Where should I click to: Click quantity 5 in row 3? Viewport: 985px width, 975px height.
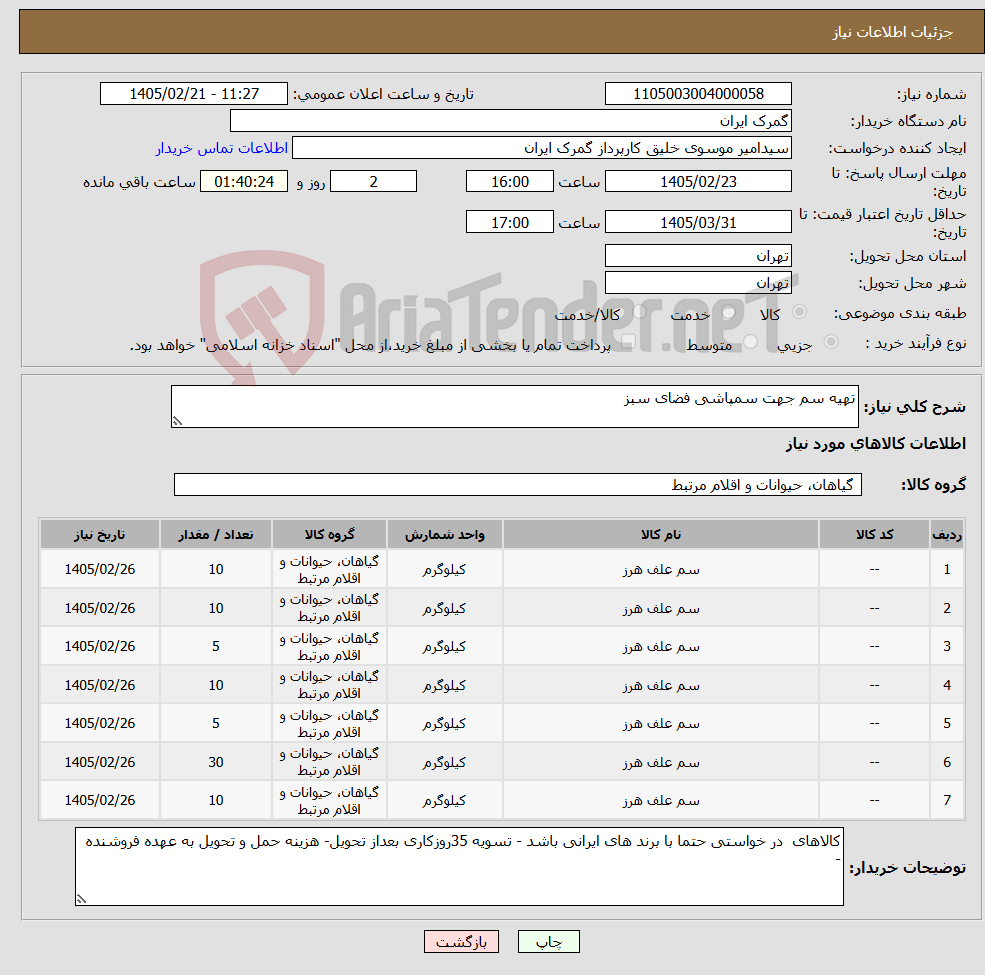pos(215,646)
